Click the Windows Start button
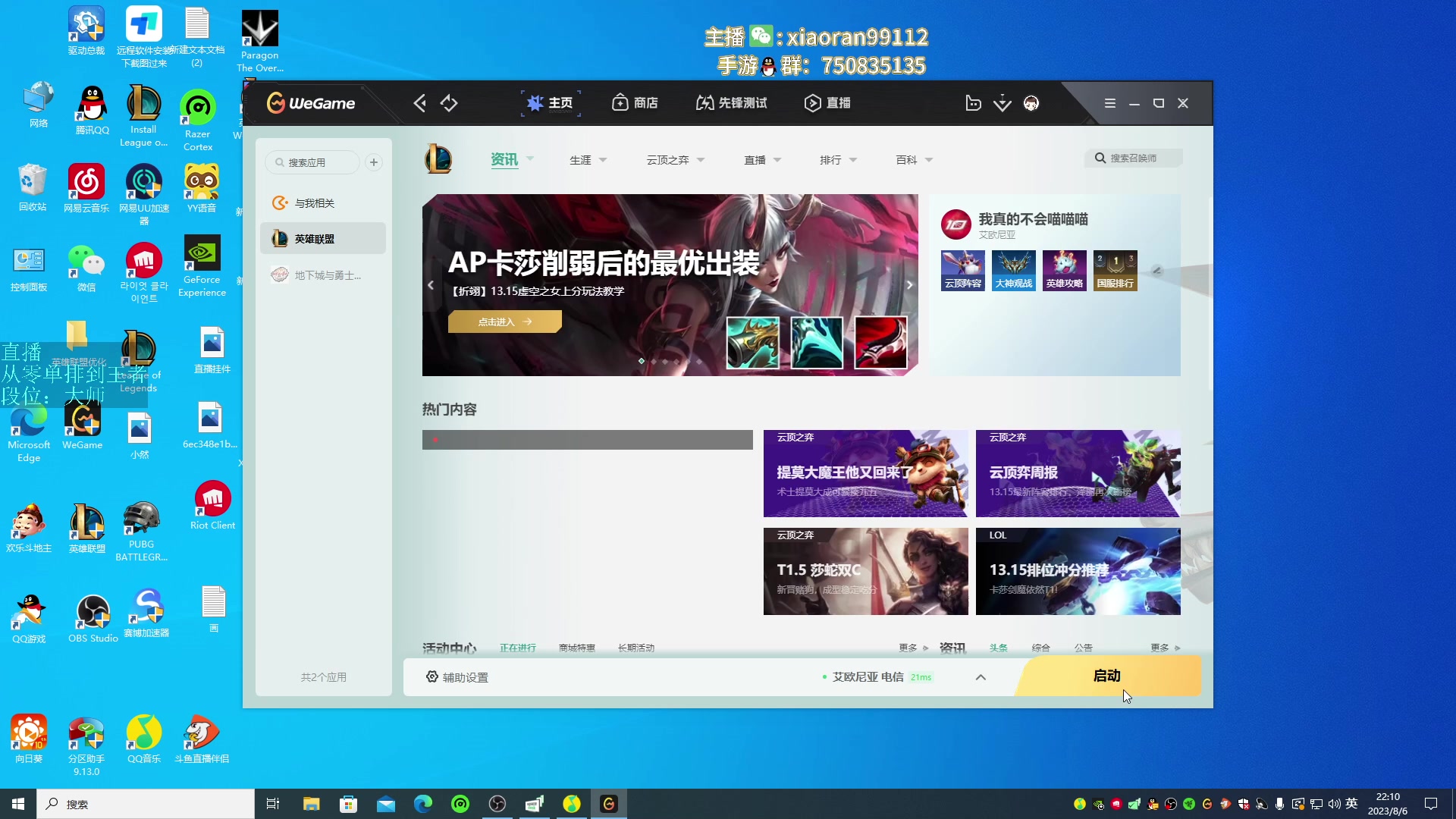Image resolution: width=1456 pixels, height=819 pixels. [18, 804]
